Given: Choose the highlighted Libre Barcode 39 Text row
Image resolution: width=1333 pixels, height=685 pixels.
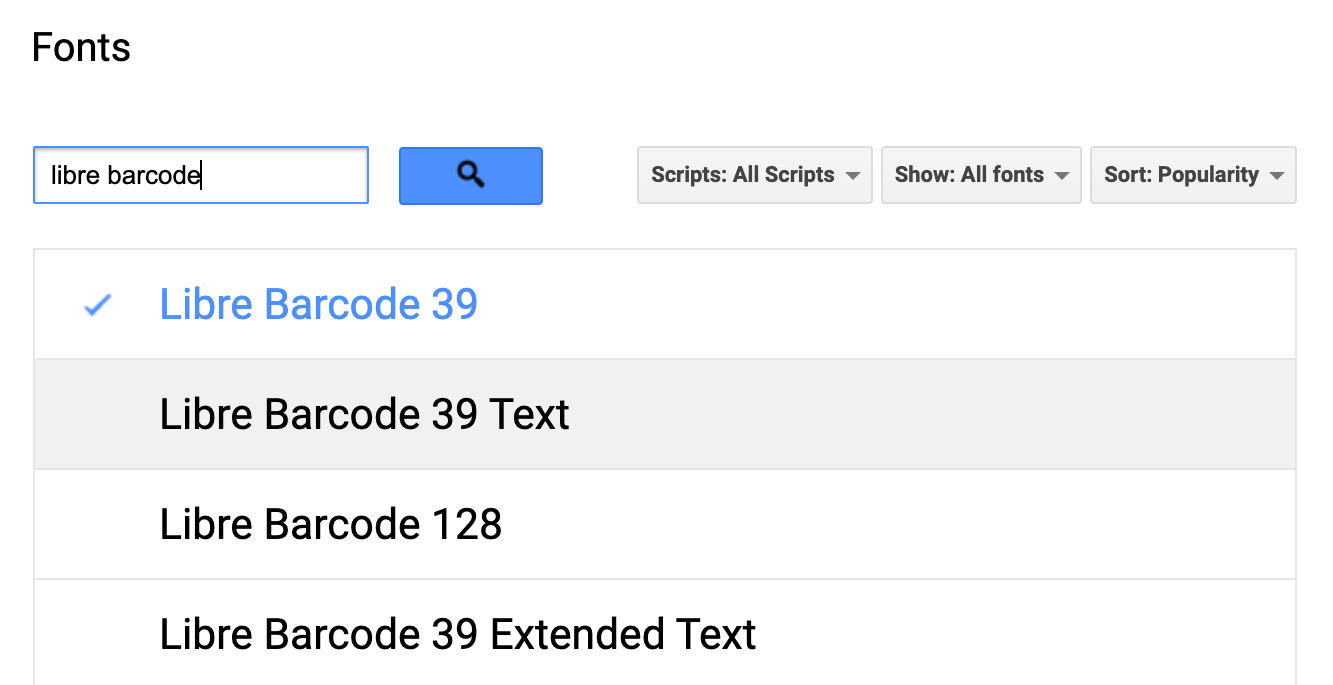Looking at the screenshot, I should point(665,414).
